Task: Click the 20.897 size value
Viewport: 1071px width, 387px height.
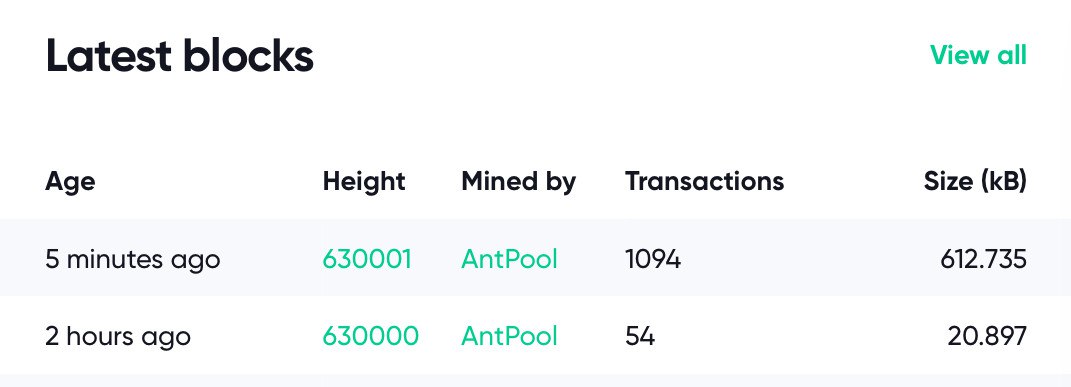Action: tap(987, 336)
